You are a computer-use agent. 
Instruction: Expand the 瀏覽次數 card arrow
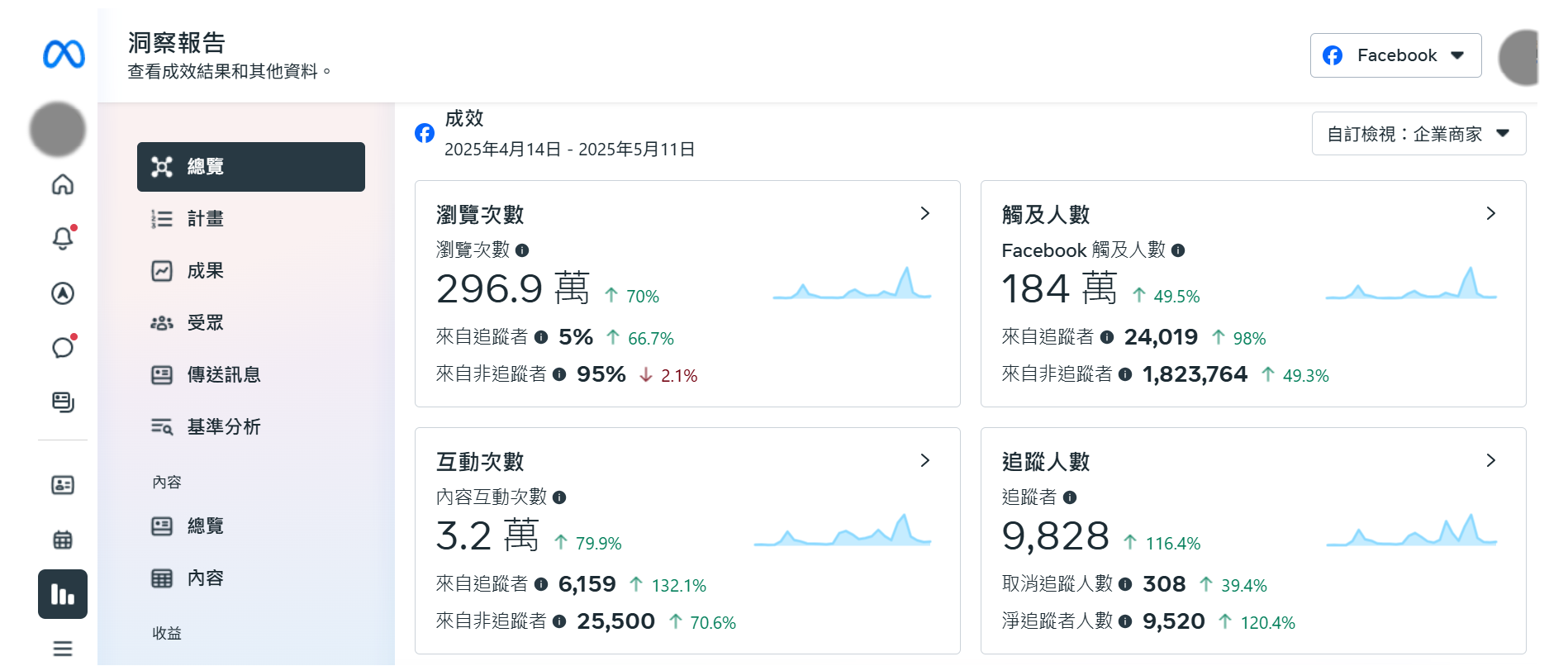925,214
